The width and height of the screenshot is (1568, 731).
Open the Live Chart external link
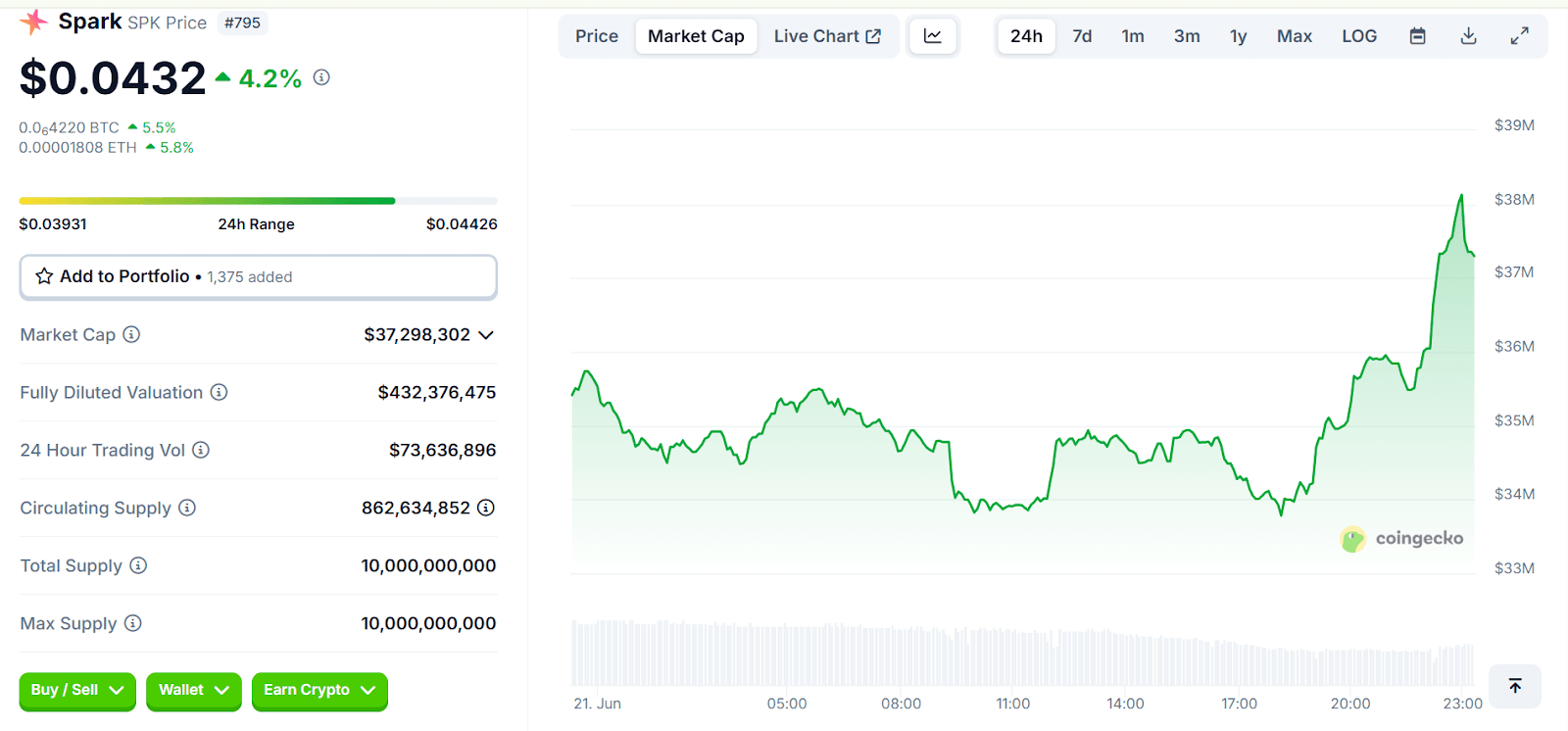point(827,36)
